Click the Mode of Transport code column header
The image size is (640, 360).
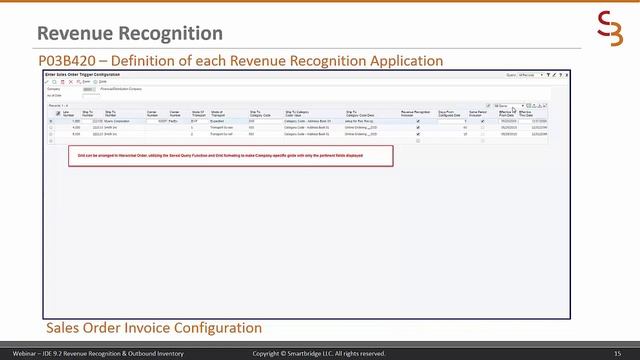click(200, 113)
